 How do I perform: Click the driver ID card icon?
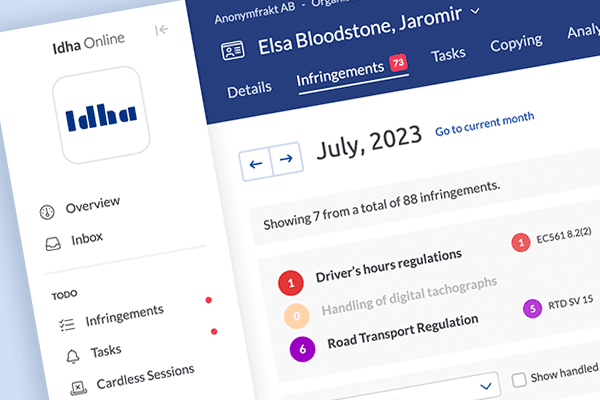click(x=232, y=51)
